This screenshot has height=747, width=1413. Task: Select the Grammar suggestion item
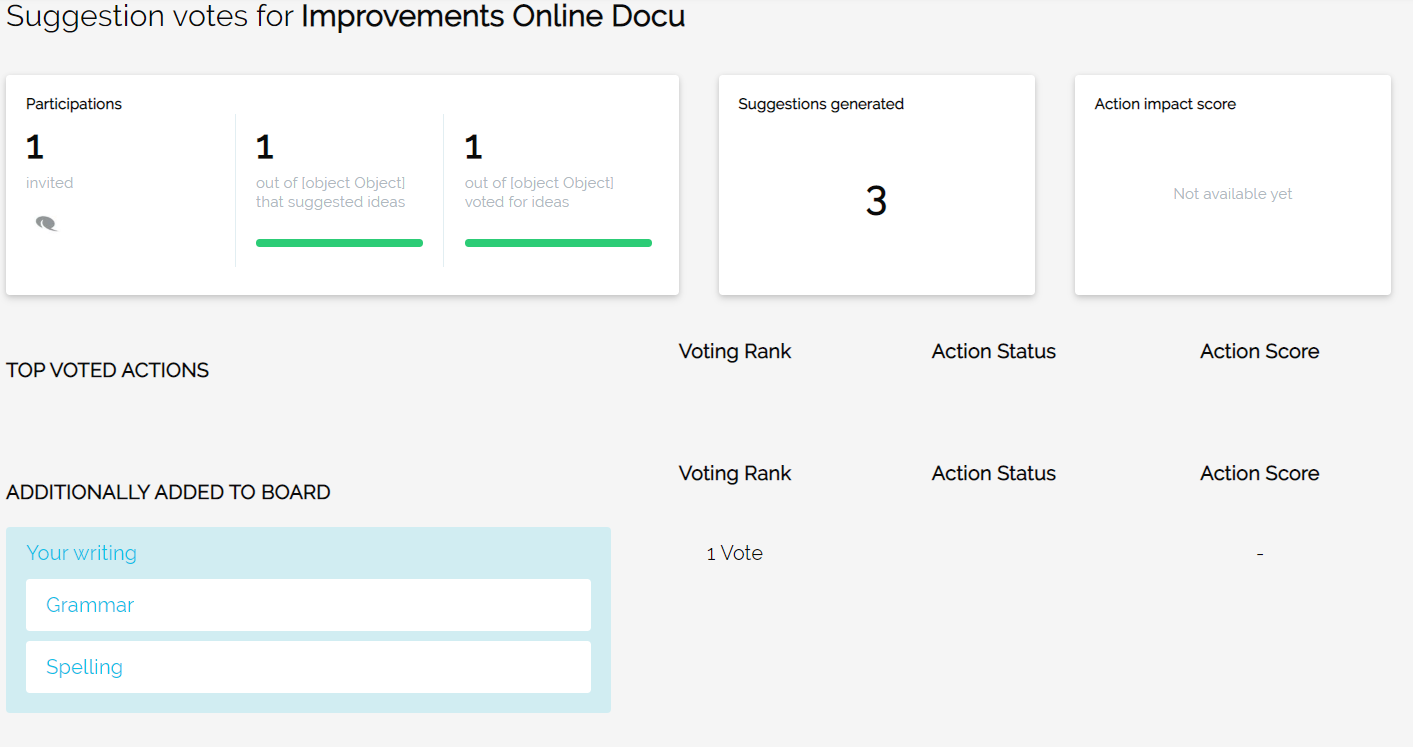coord(308,605)
